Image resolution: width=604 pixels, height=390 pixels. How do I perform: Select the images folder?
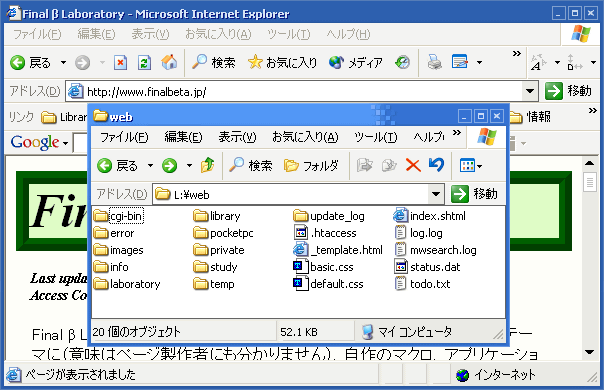click(x=119, y=250)
